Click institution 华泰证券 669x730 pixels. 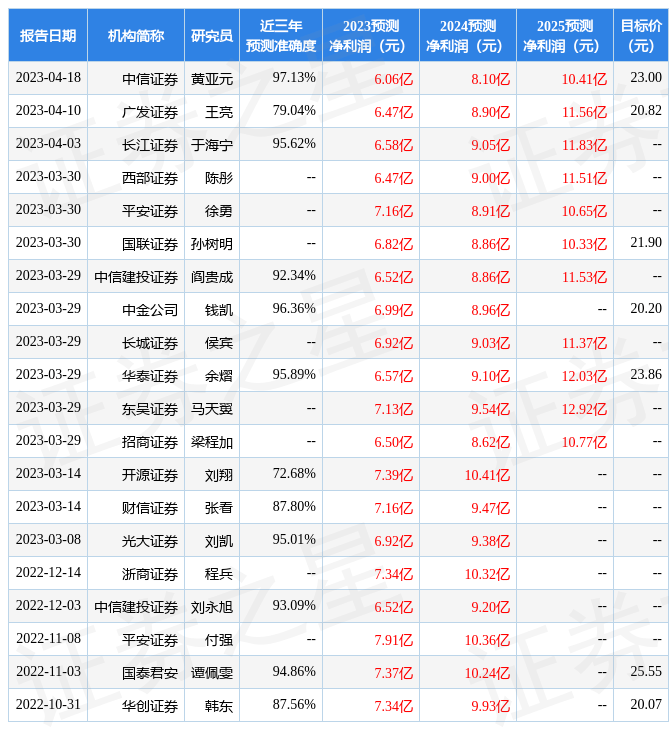click(150, 377)
